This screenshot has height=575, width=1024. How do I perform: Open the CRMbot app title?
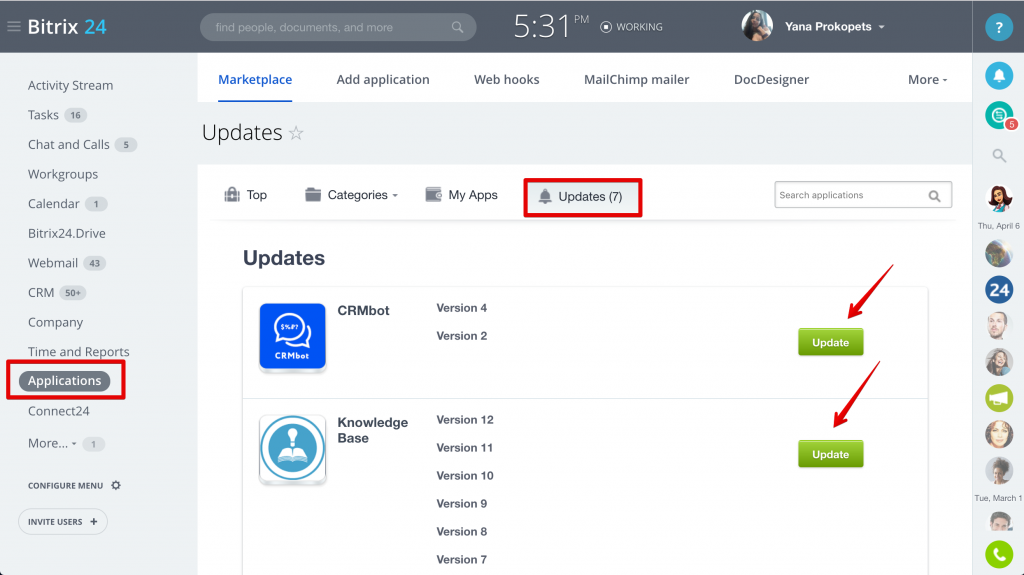(x=363, y=311)
